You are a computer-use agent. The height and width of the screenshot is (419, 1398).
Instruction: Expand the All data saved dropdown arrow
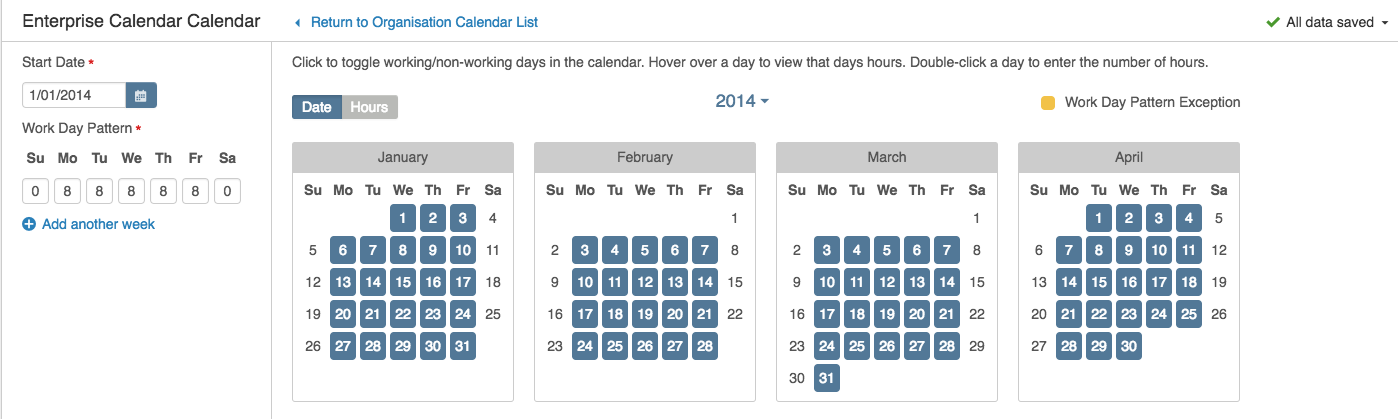(1384, 23)
